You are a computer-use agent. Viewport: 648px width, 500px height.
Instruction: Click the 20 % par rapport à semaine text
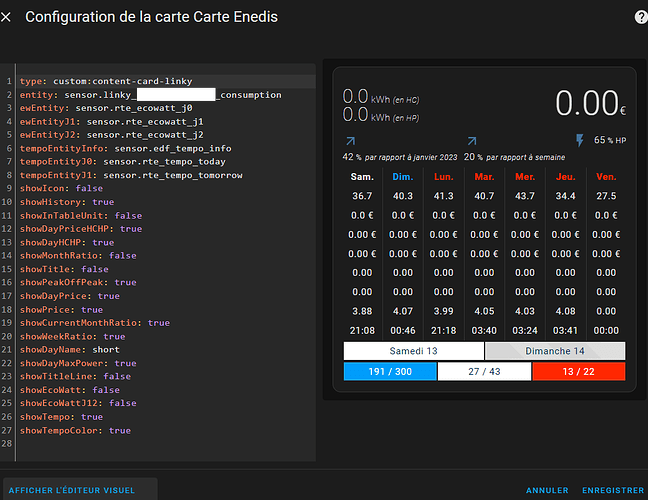tap(515, 157)
